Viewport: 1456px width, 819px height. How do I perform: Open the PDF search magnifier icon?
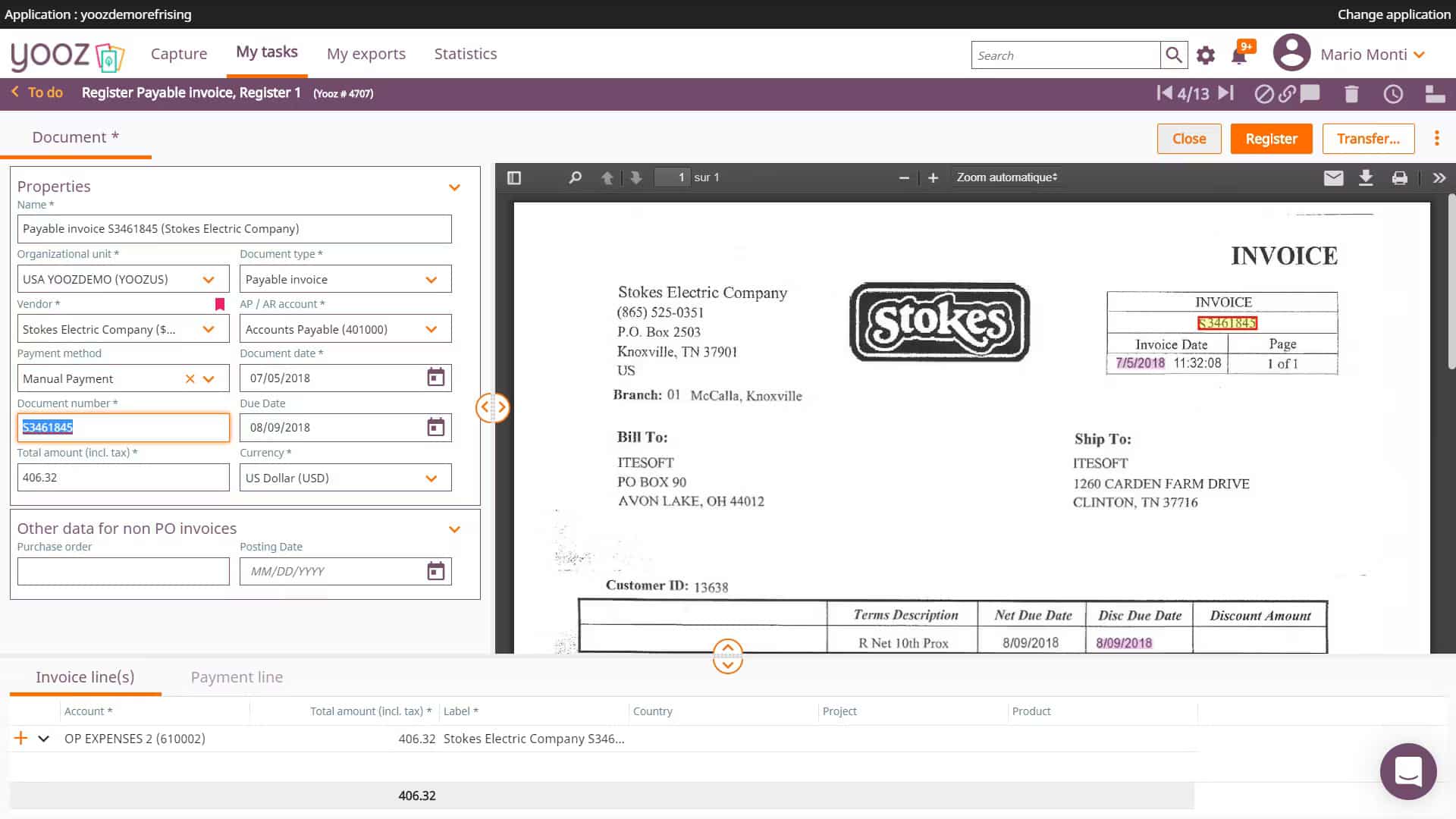574,177
